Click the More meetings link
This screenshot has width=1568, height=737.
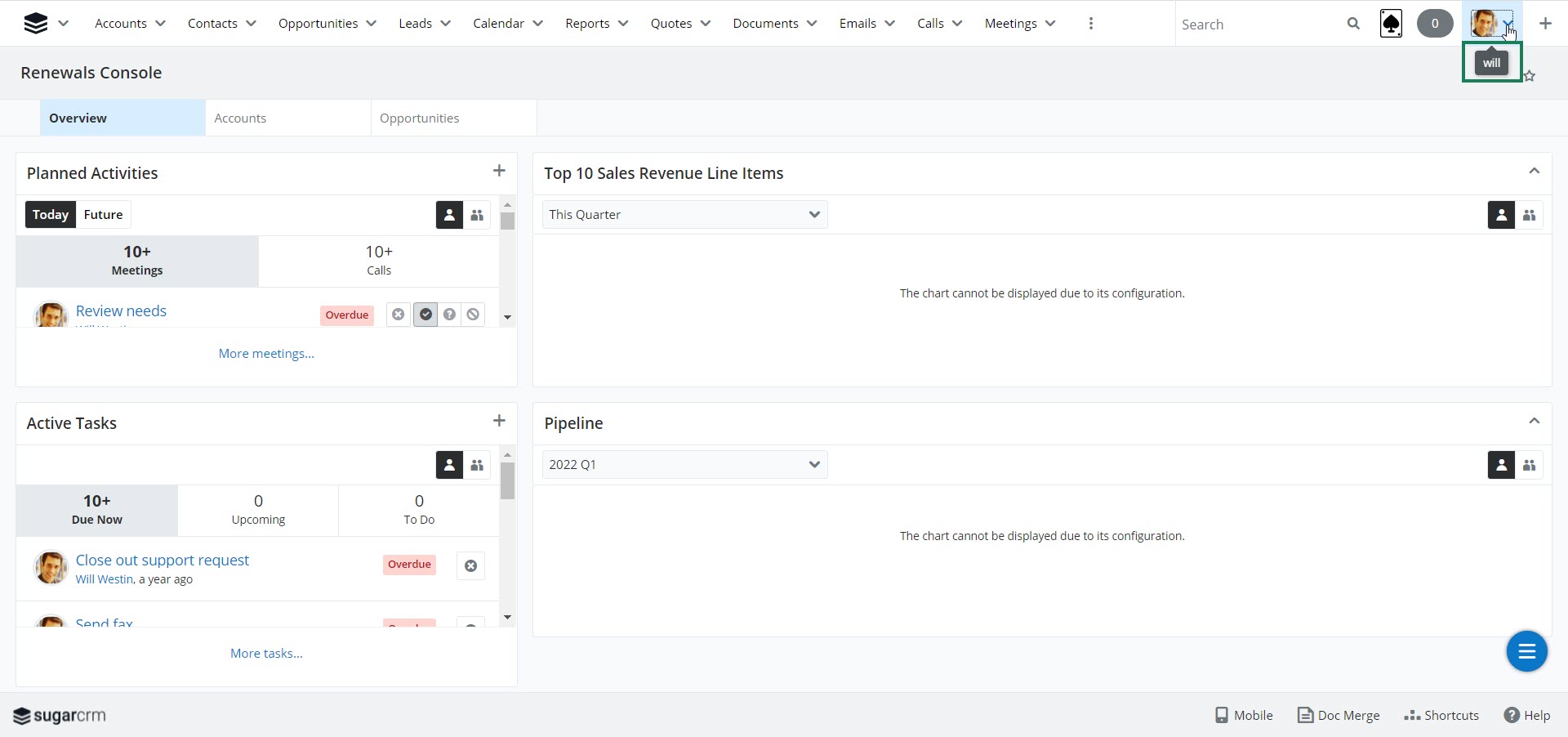[x=266, y=354]
